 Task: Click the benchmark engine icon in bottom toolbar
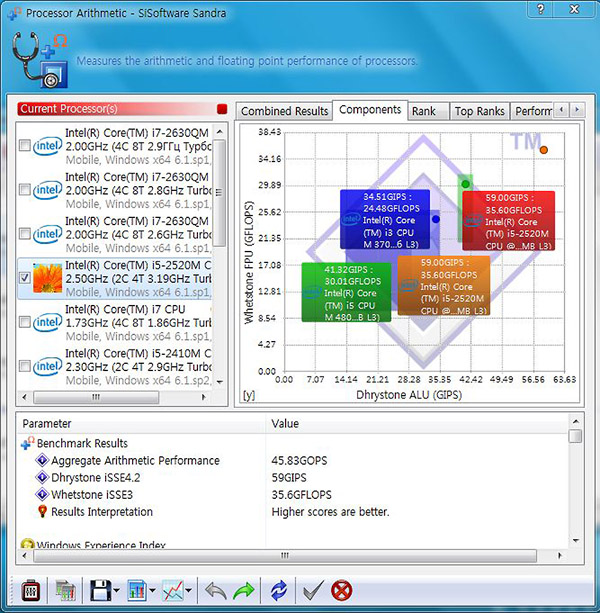[x=30, y=590]
